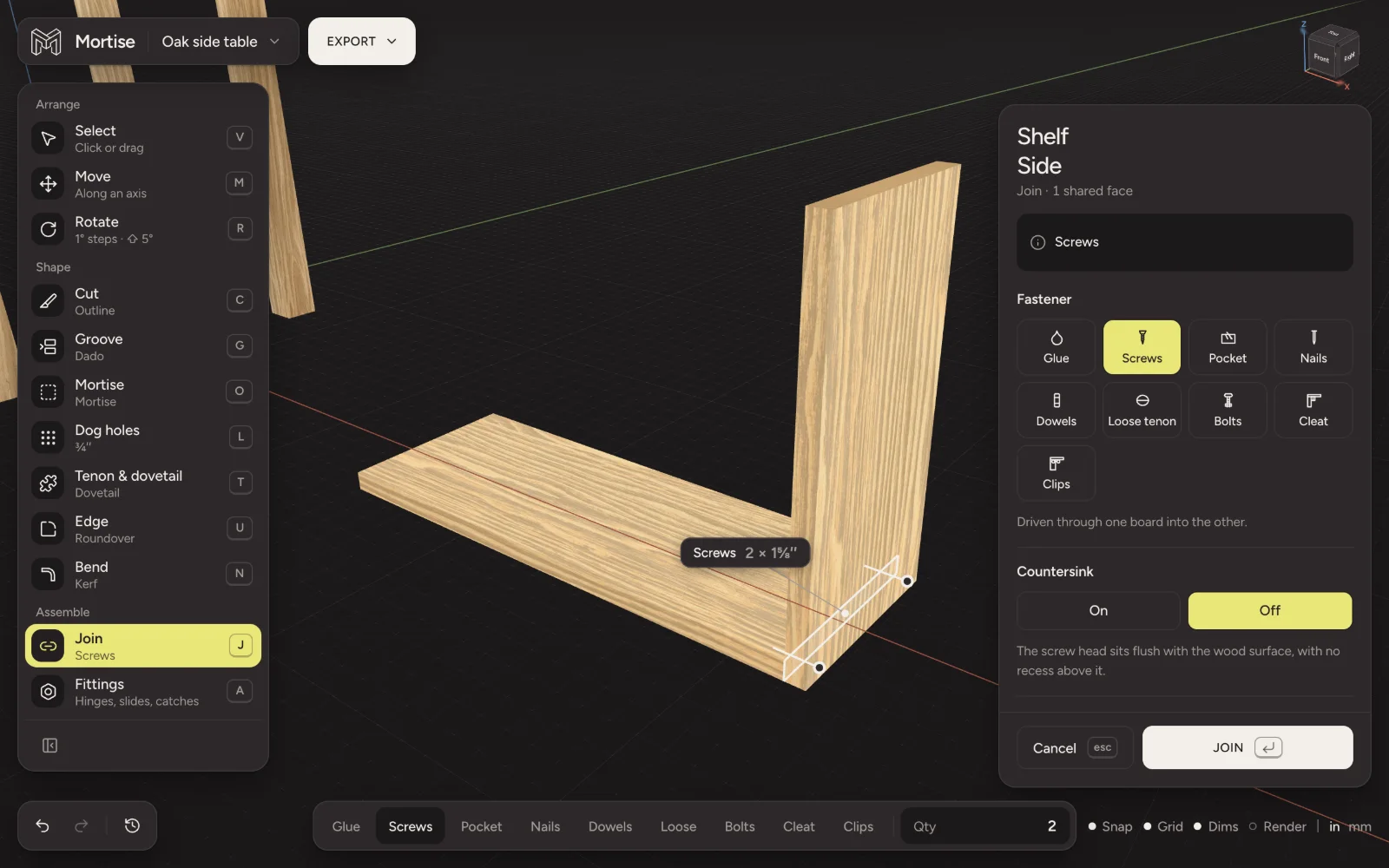Select the Select arrow tool
Viewport: 1389px width, 868px height.
[142, 138]
